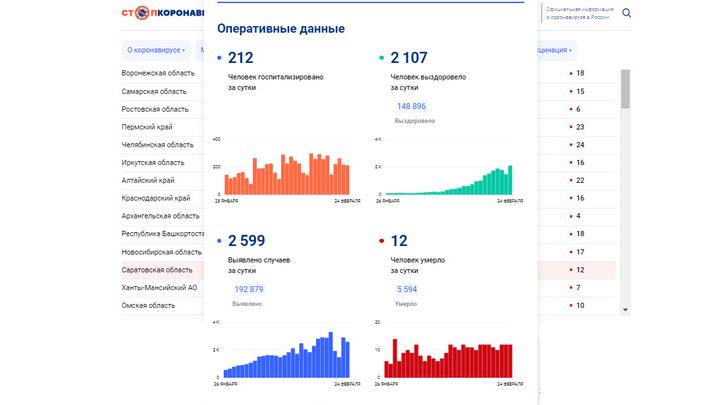Choose the highlighted Саратовская область row

click(x=157, y=270)
